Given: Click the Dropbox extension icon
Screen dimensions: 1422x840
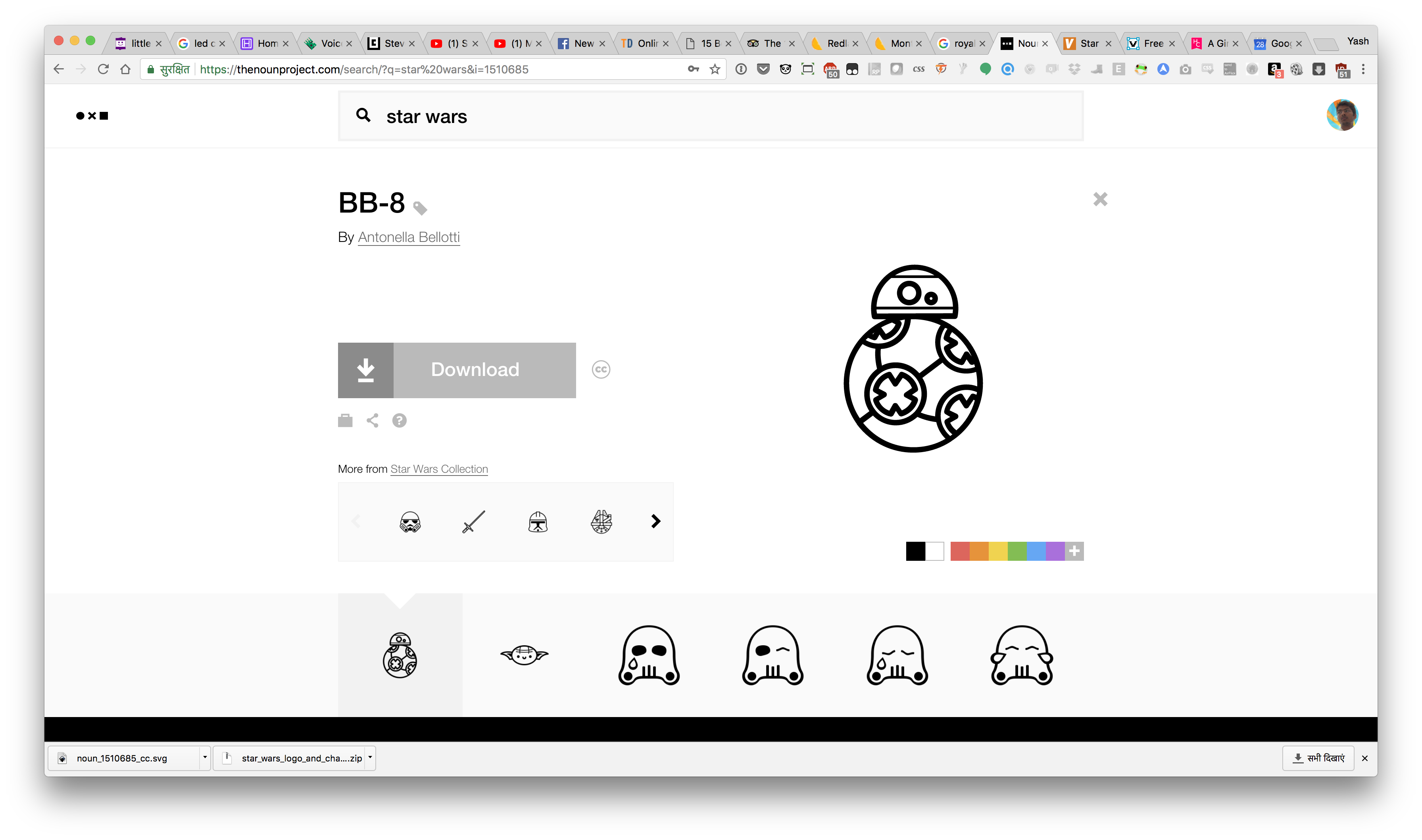Looking at the screenshot, I should pyautogui.click(x=1074, y=69).
